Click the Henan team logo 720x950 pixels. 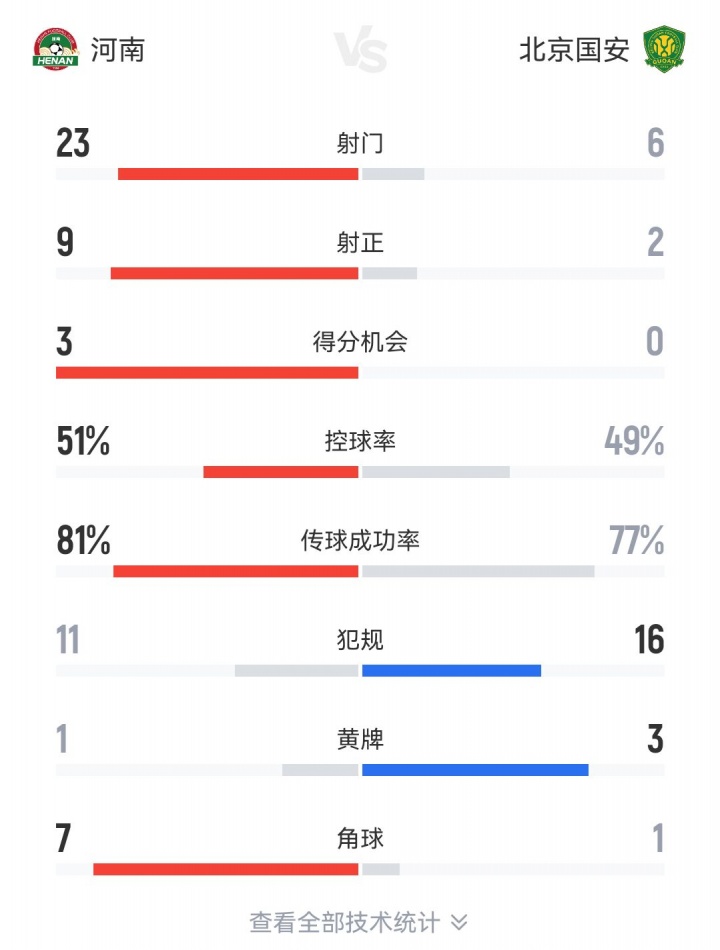pos(55,50)
